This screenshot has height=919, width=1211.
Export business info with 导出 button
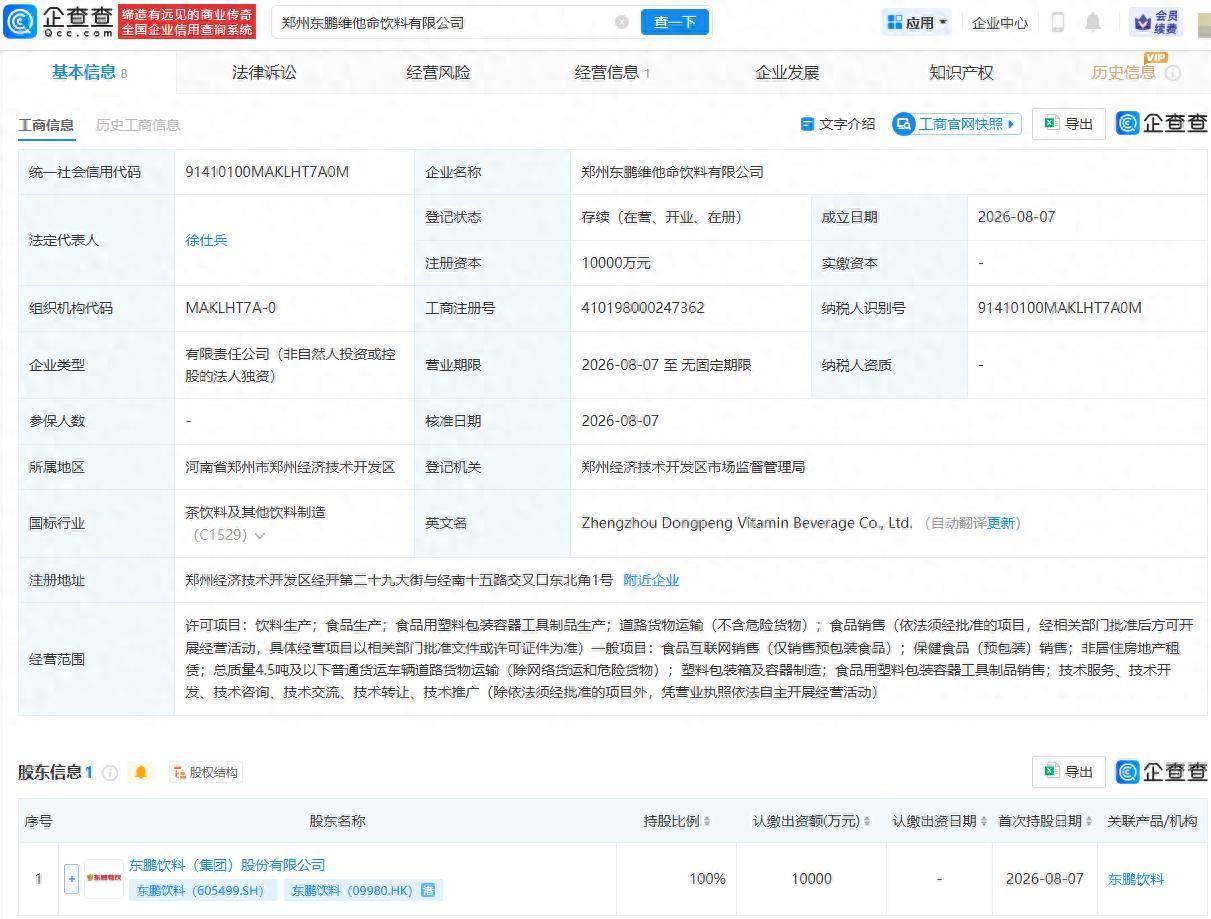(x=1069, y=124)
